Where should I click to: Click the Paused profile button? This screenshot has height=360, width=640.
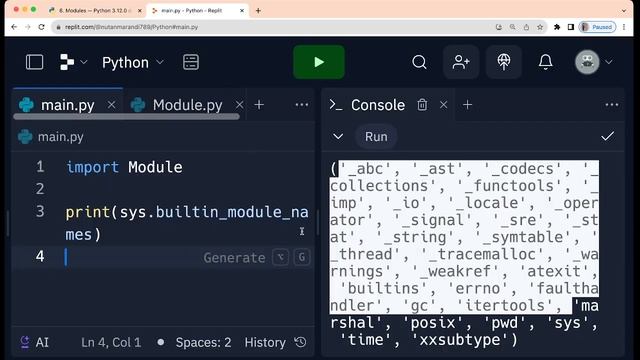[597, 27]
